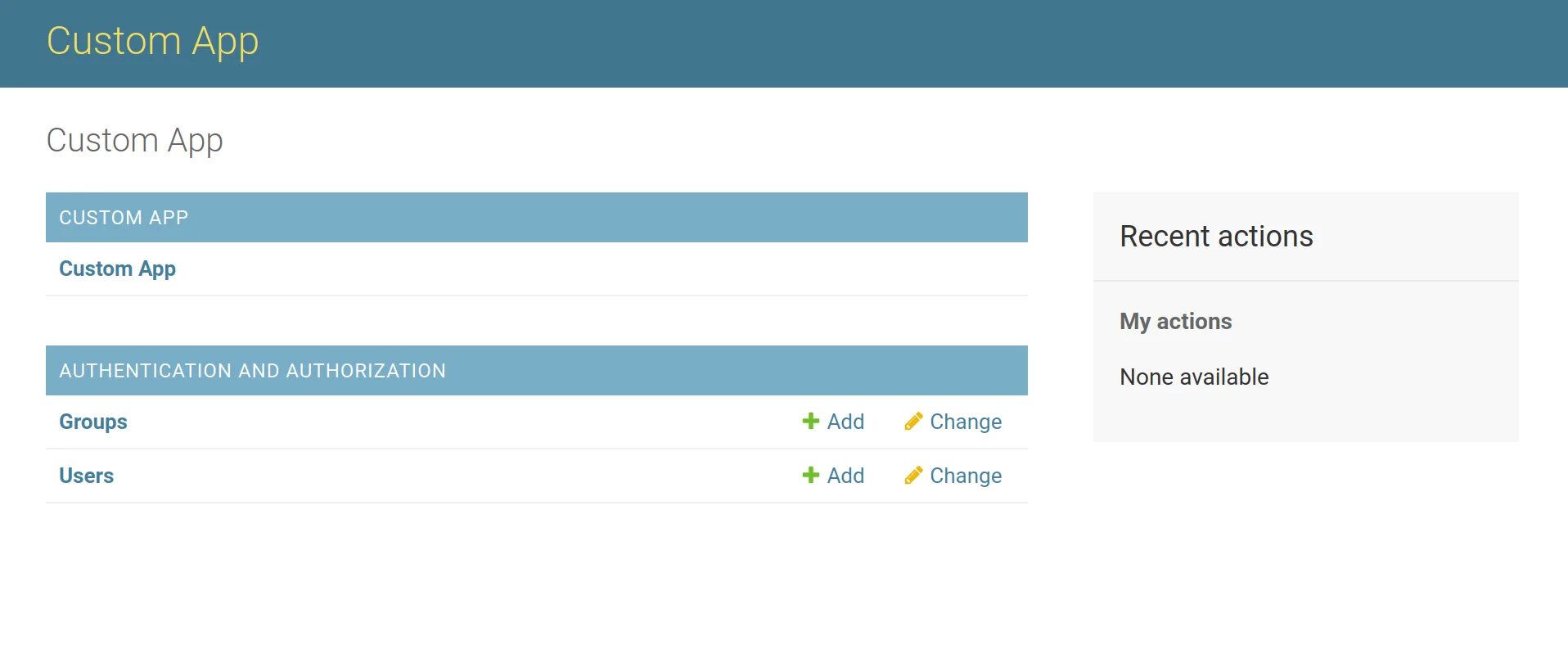The height and width of the screenshot is (650, 1568).
Task: Open the Users model list
Action: coord(86,476)
